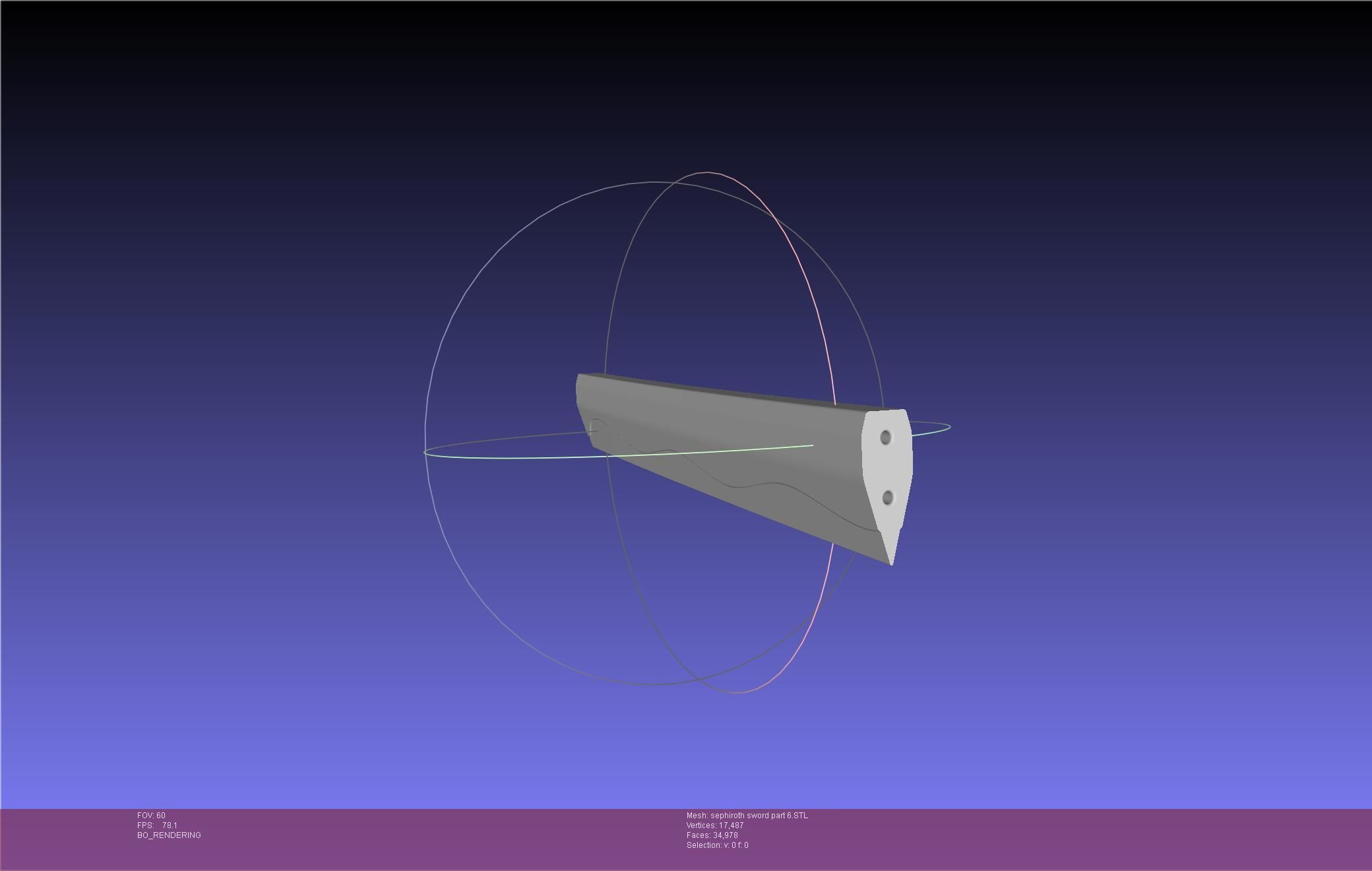Click the dark gradient background above the trackball

[660, 86]
